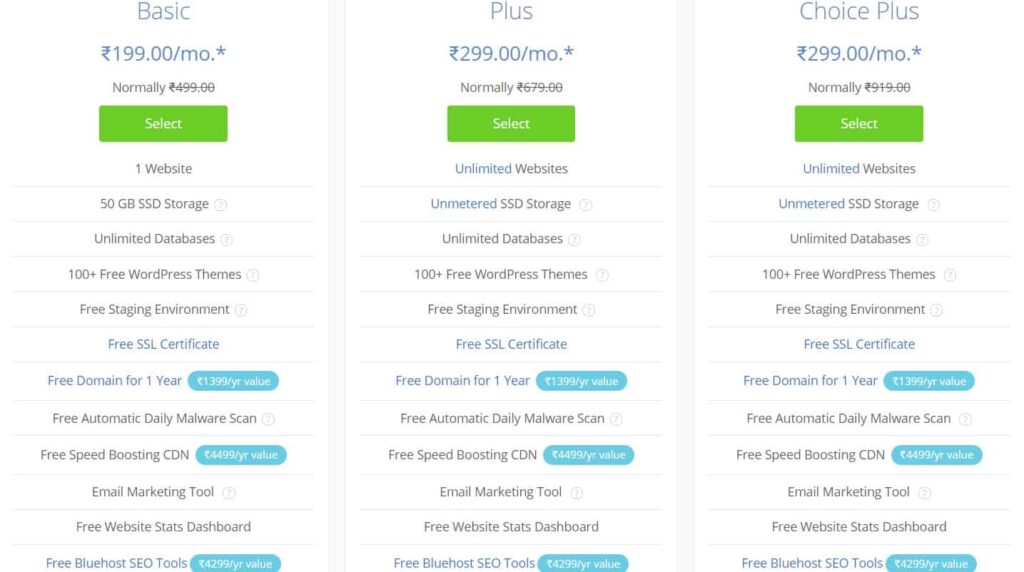Click ₹1399/yr value badge in Choice Plus
Viewport: 1024px width, 572px height.
[929, 381]
